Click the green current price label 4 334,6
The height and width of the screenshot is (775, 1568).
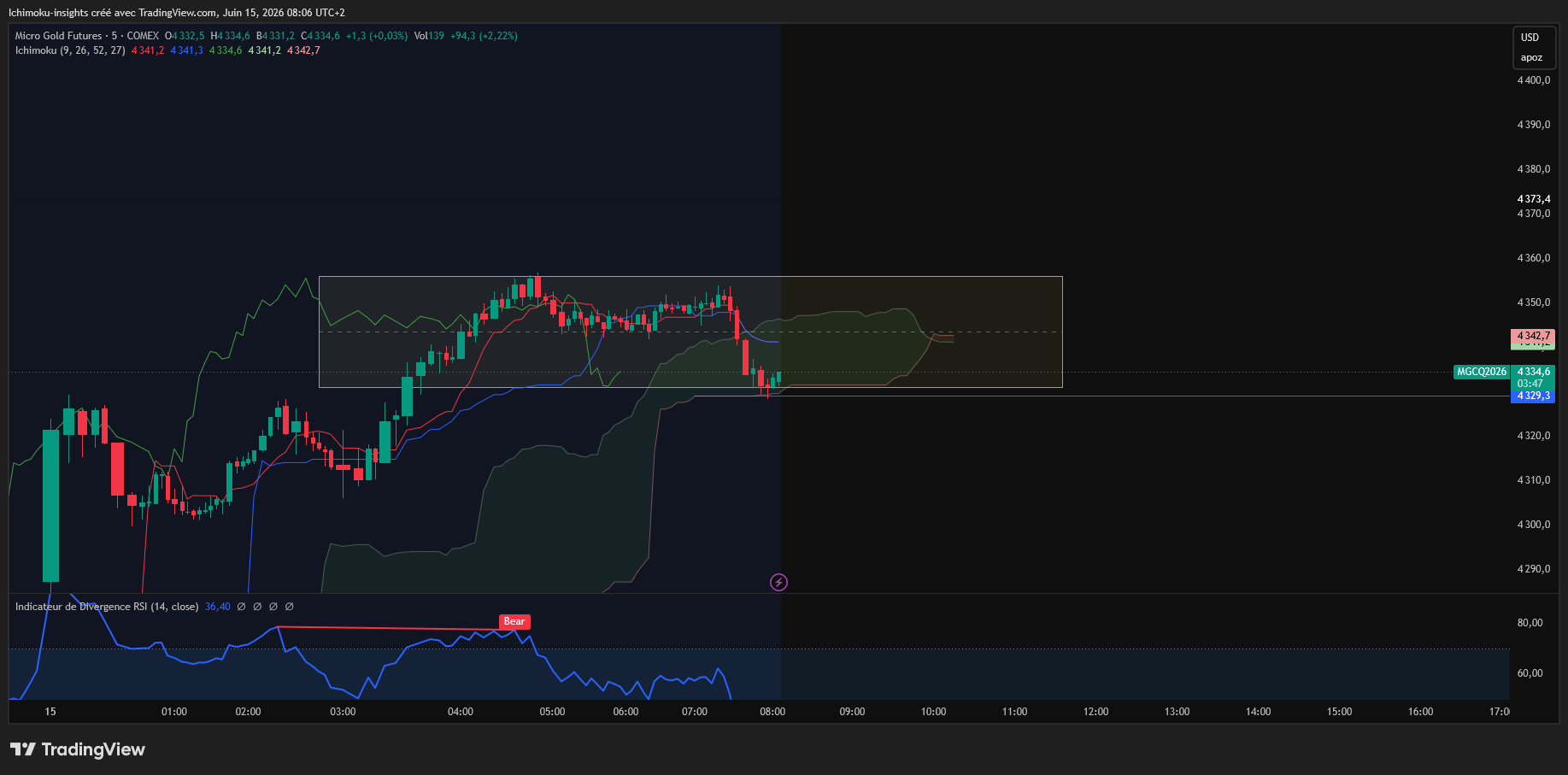point(1533,372)
